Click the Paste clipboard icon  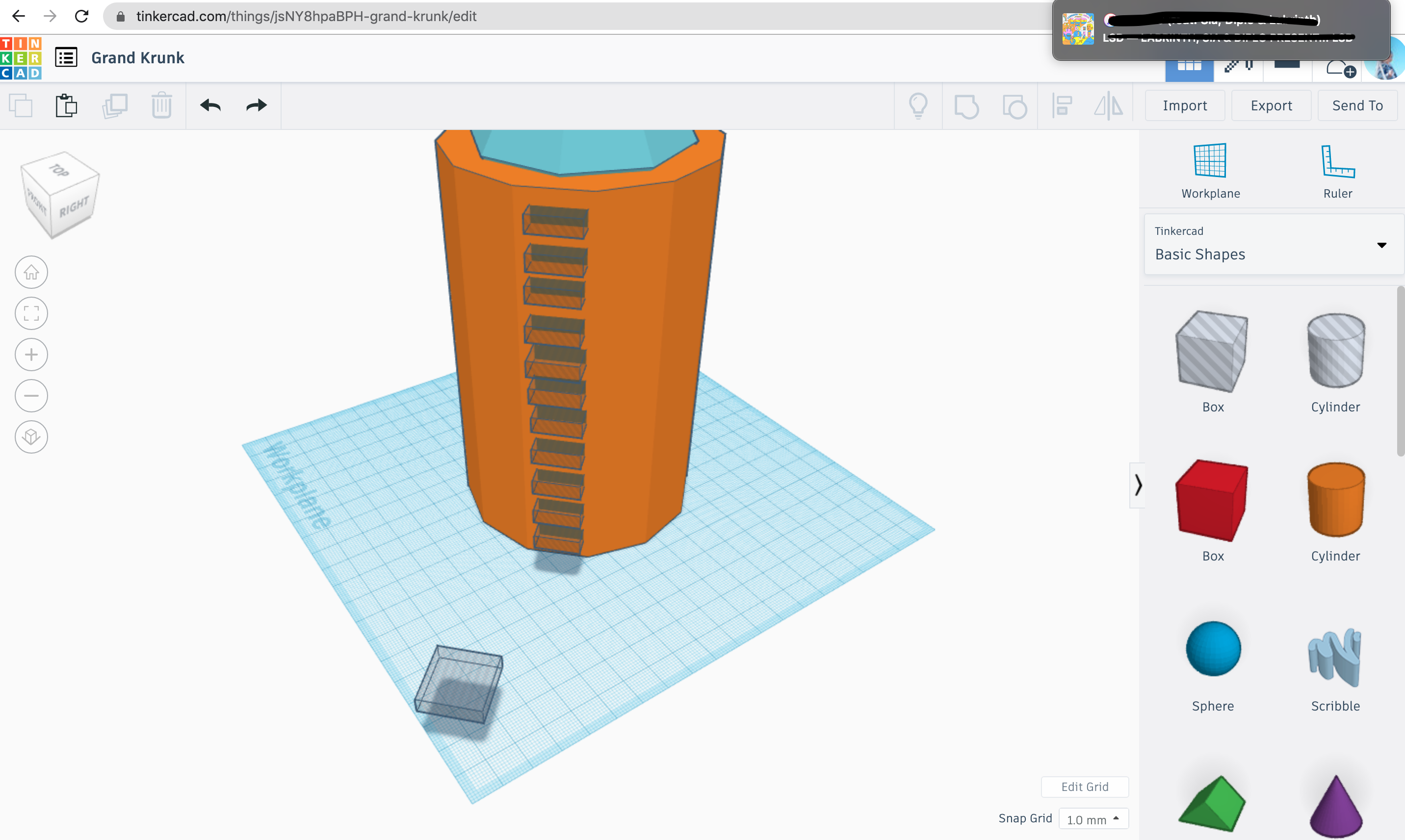click(x=66, y=106)
